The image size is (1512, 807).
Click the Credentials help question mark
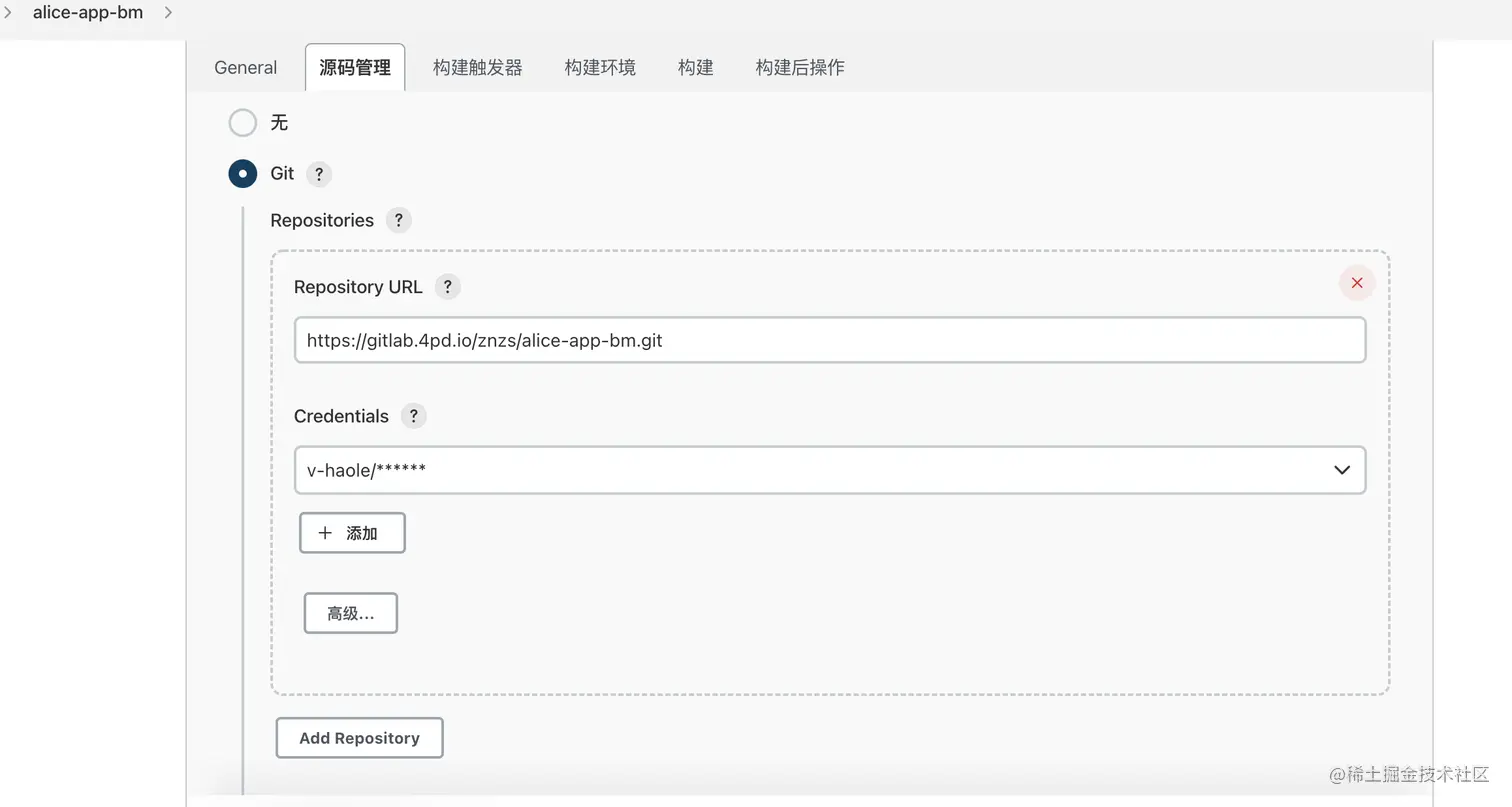point(413,416)
